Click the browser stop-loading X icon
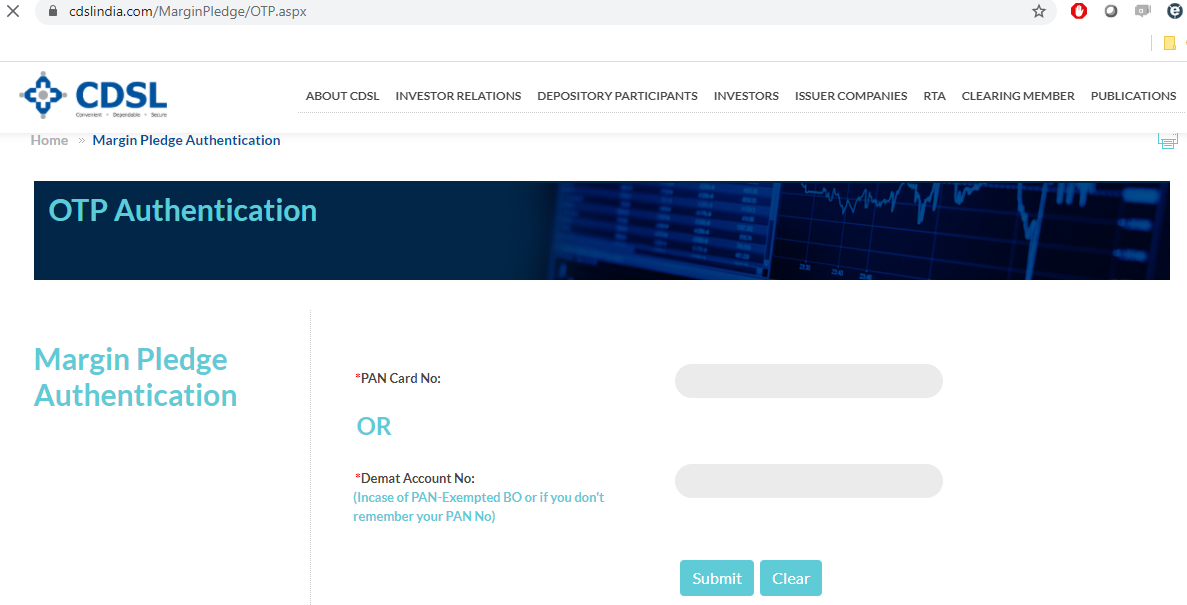 tap(13, 11)
